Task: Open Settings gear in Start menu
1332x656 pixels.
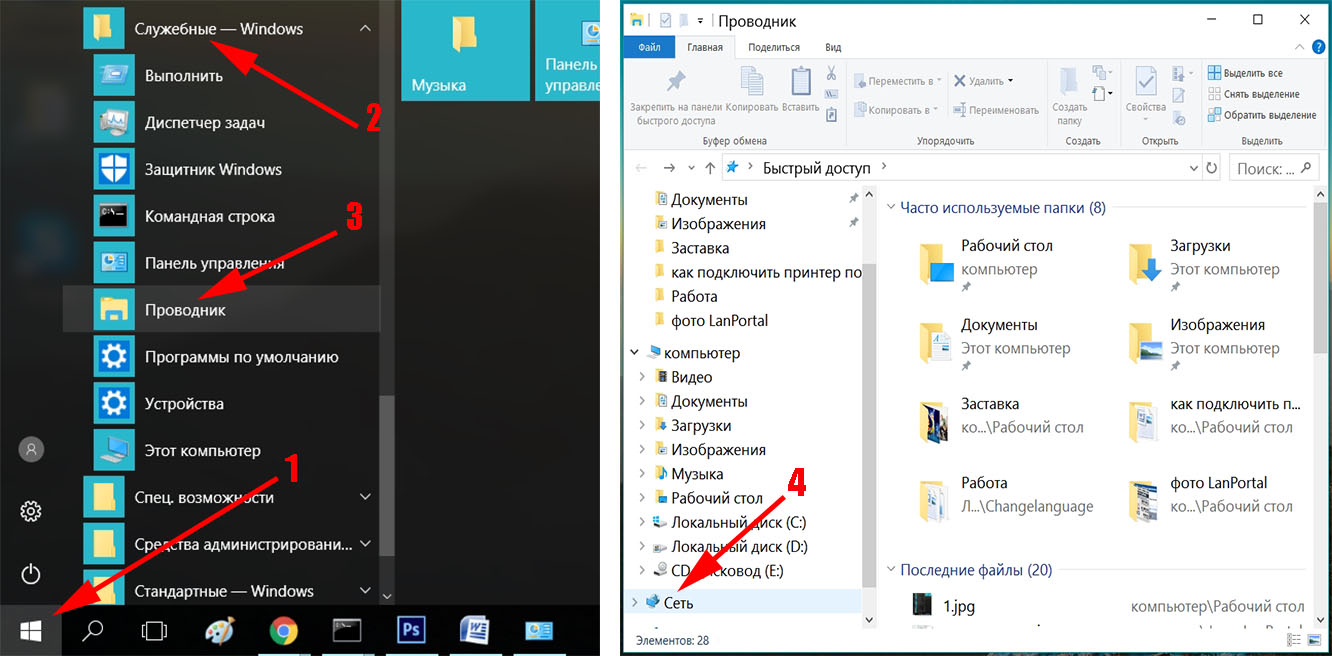Action: [31, 512]
